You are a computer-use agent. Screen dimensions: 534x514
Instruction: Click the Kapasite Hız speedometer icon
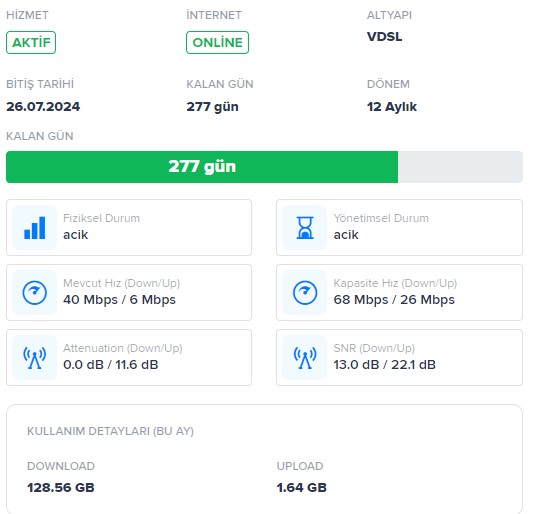(x=305, y=293)
